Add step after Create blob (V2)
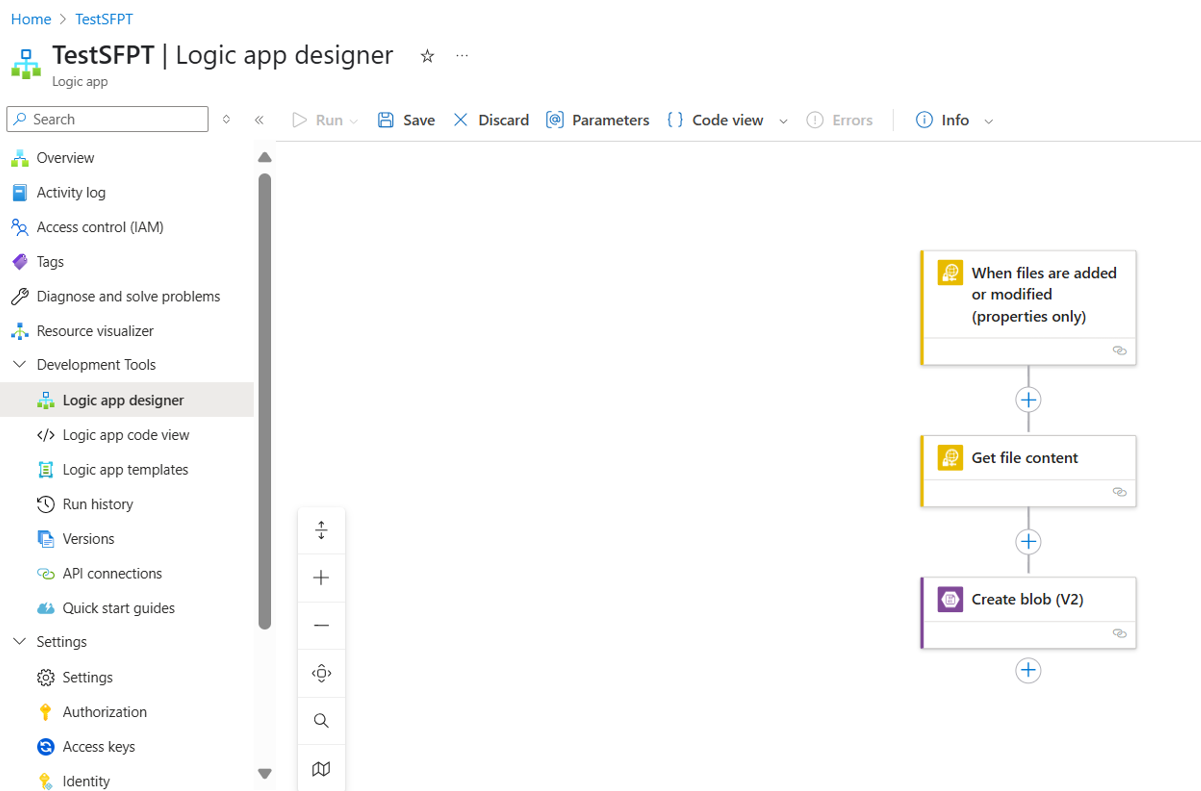The image size is (1201, 791). (1028, 671)
